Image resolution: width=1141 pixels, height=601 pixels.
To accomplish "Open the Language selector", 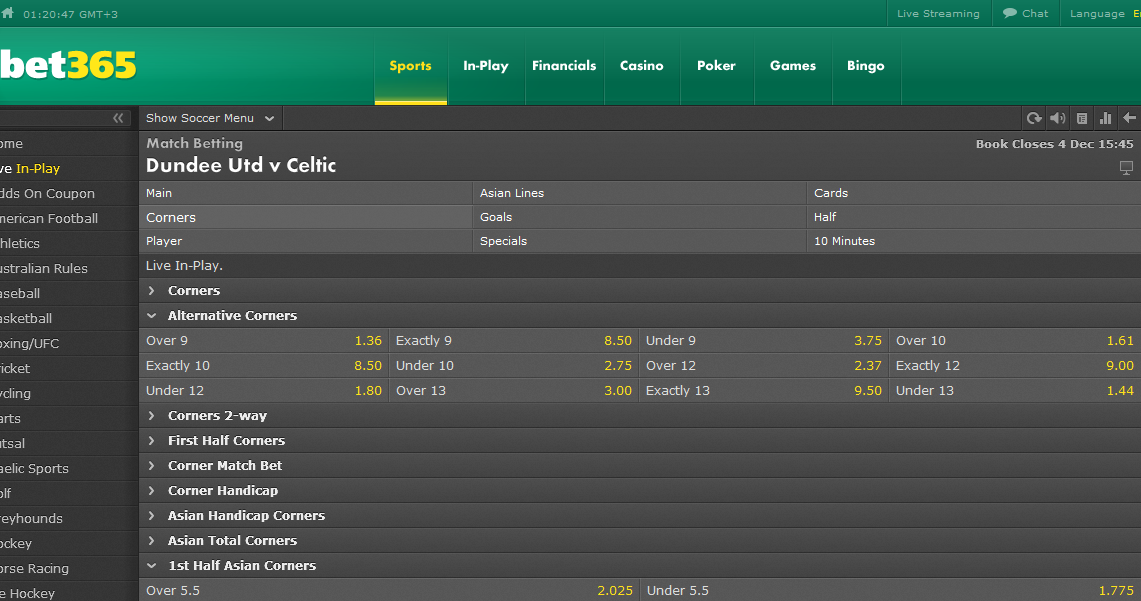I will click(x=1102, y=13).
